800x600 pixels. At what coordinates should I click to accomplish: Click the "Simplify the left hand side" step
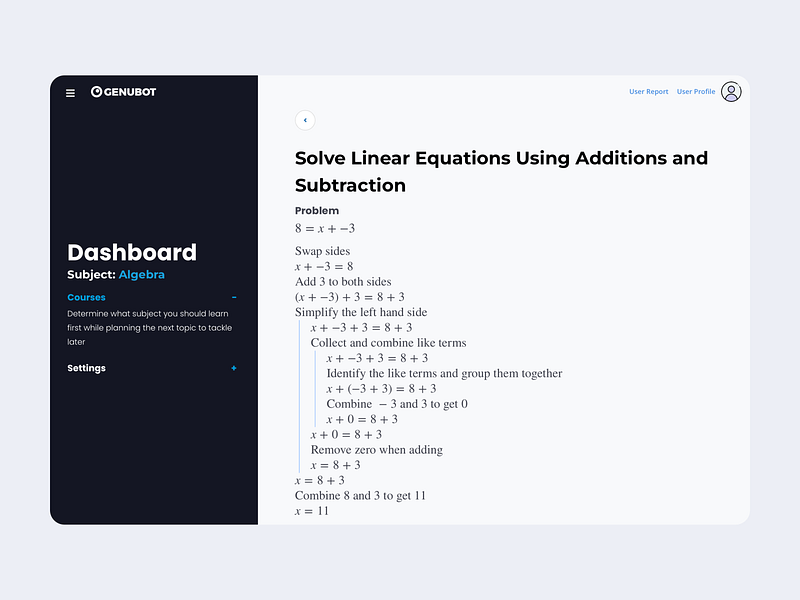click(361, 312)
